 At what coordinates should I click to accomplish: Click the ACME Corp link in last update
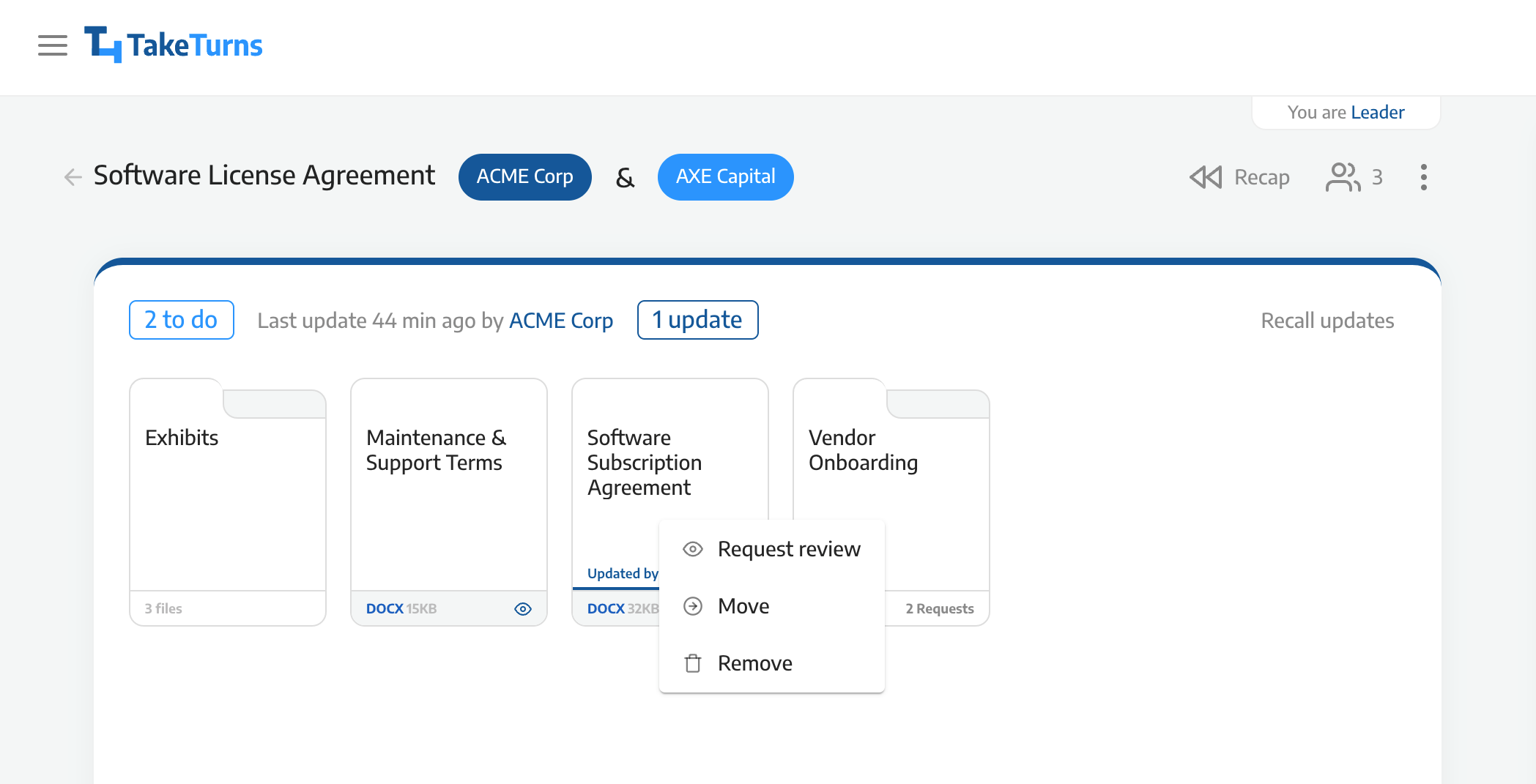tap(561, 321)
